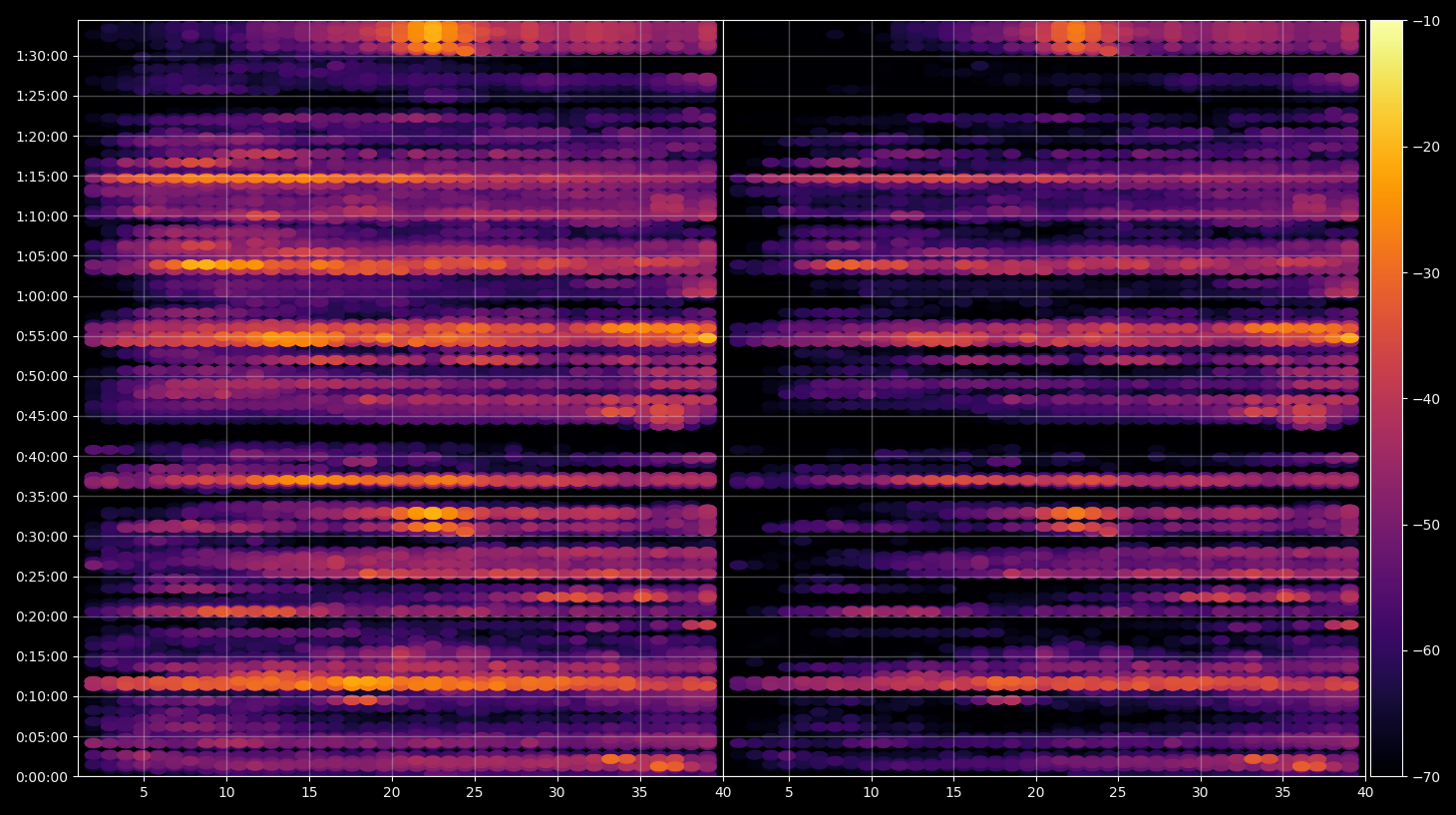Click the 0:15:00 time axis label

click(x=42, y=656)
